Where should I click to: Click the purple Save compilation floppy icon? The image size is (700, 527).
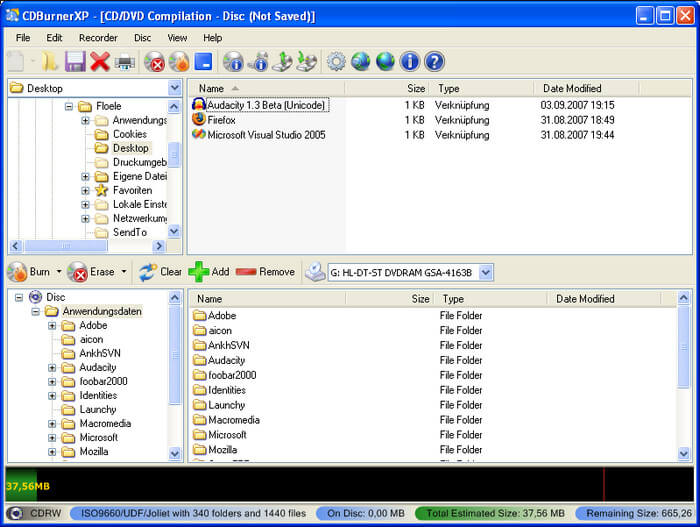[75, 62]
